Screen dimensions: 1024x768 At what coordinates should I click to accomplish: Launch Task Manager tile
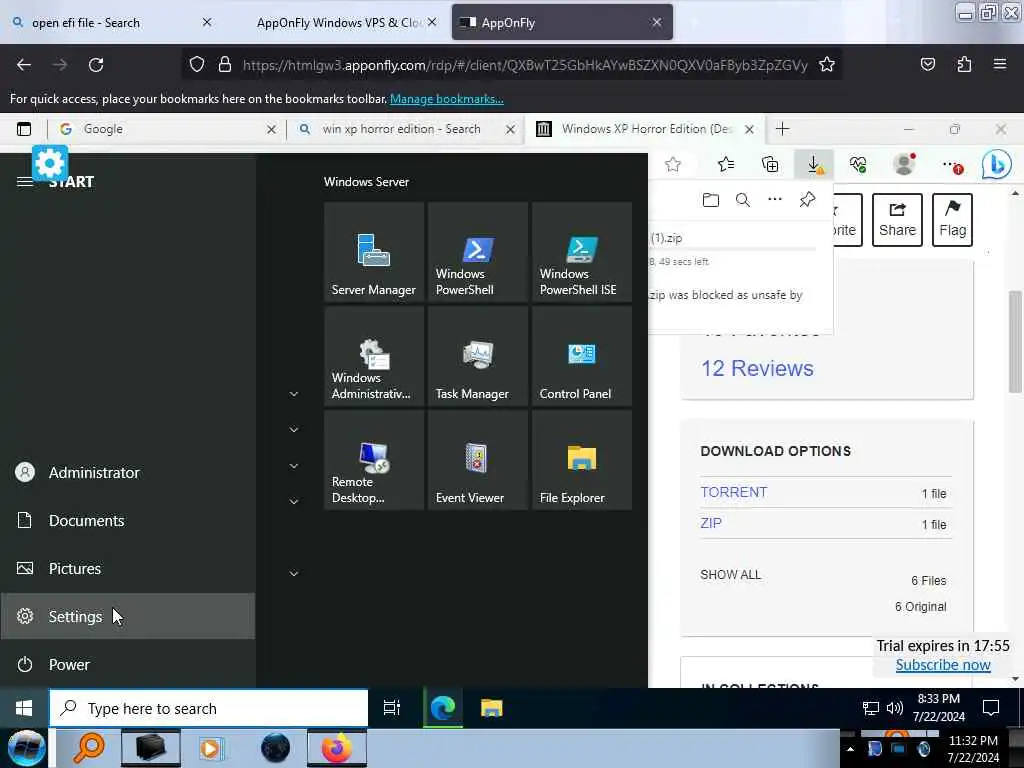tap(477, 356)
